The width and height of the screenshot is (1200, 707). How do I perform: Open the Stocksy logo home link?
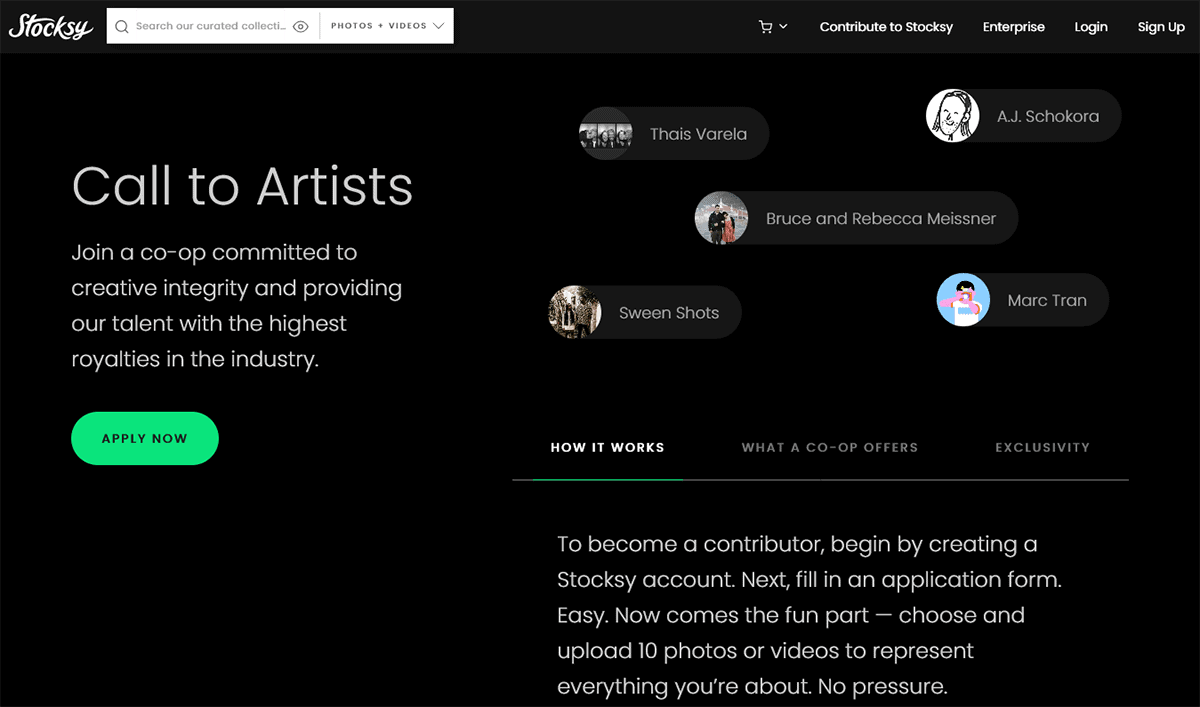tap(50, 26)
